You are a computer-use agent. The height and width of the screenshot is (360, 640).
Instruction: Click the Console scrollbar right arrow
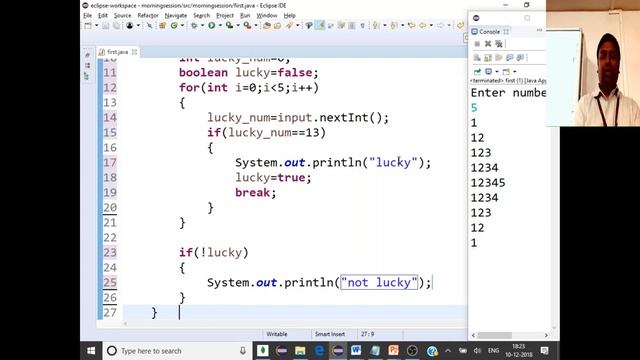[546, 335]
